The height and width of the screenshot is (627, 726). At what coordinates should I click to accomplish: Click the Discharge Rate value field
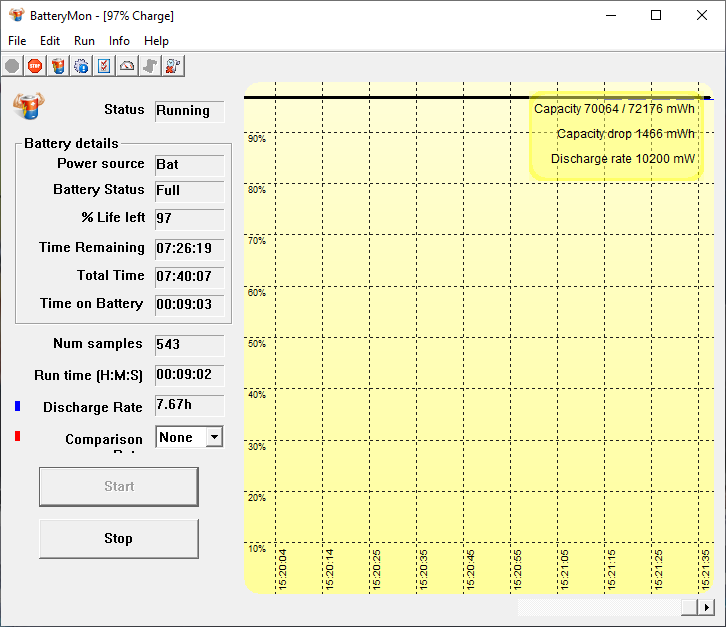(x=189, y=405)
